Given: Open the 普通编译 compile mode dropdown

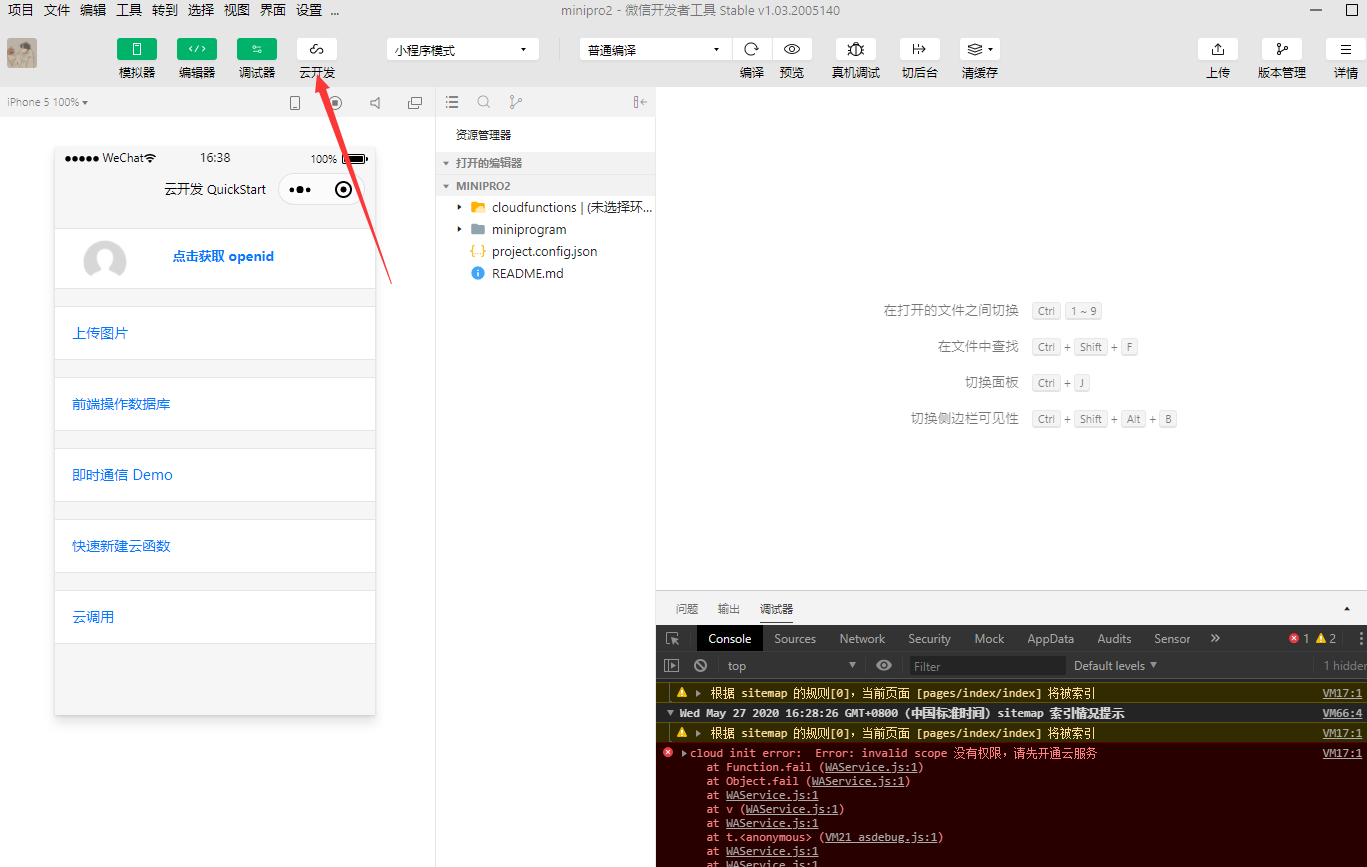Looking at the screenshot, I should point(656,49).
